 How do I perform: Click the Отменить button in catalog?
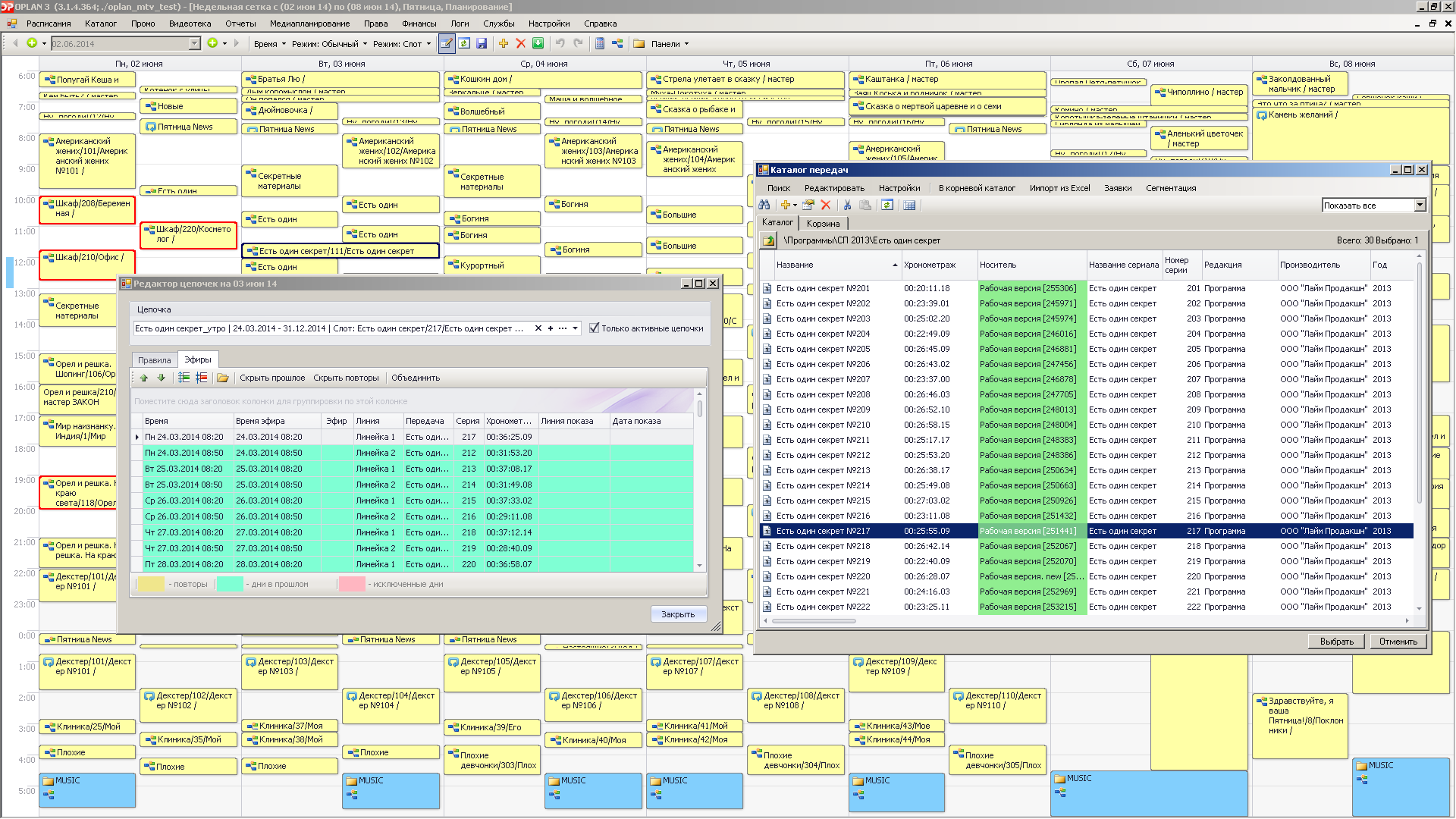[x=1398, y=642]
